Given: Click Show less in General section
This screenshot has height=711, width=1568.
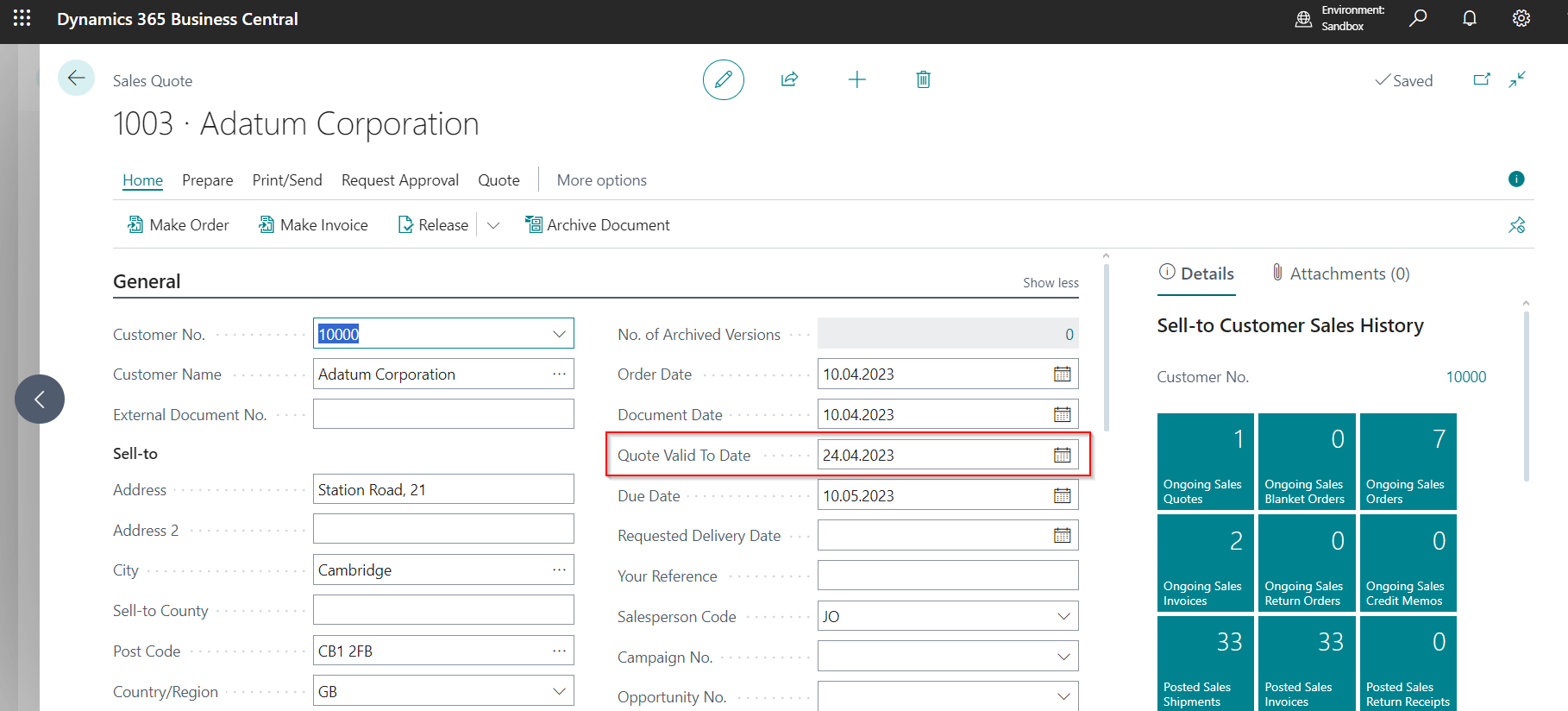Looking at the screenshot, I should (1051, 283).
